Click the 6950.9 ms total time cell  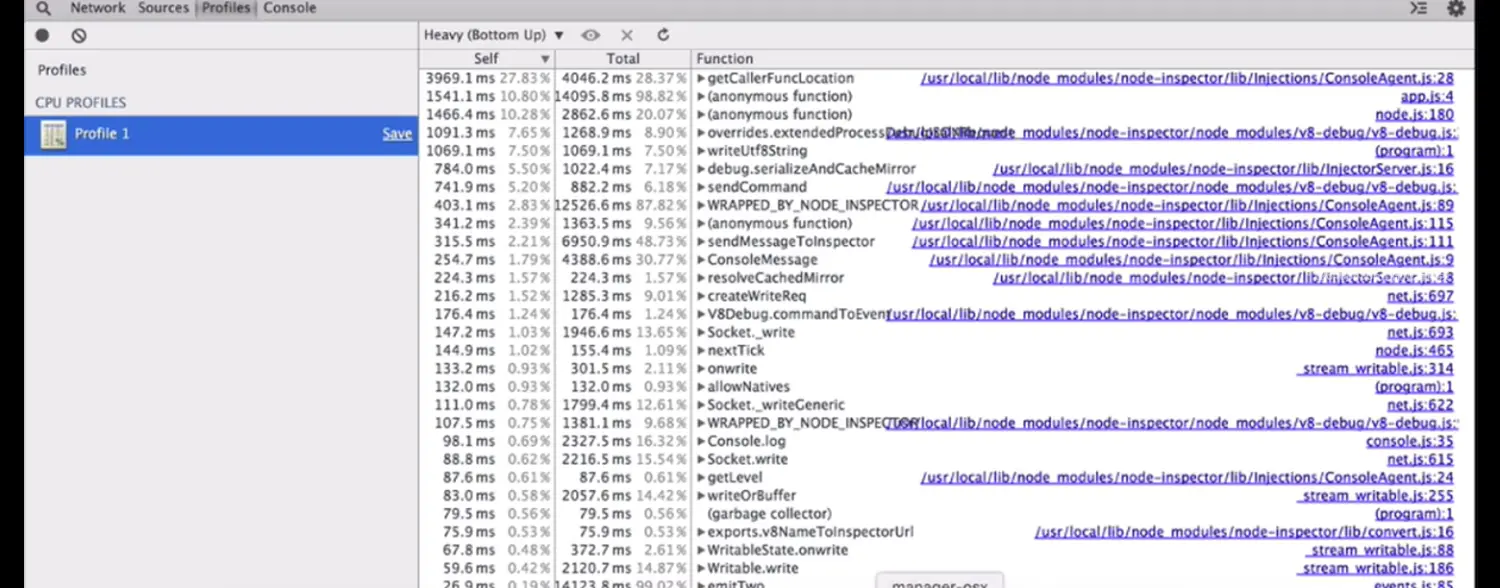(623, 242)
